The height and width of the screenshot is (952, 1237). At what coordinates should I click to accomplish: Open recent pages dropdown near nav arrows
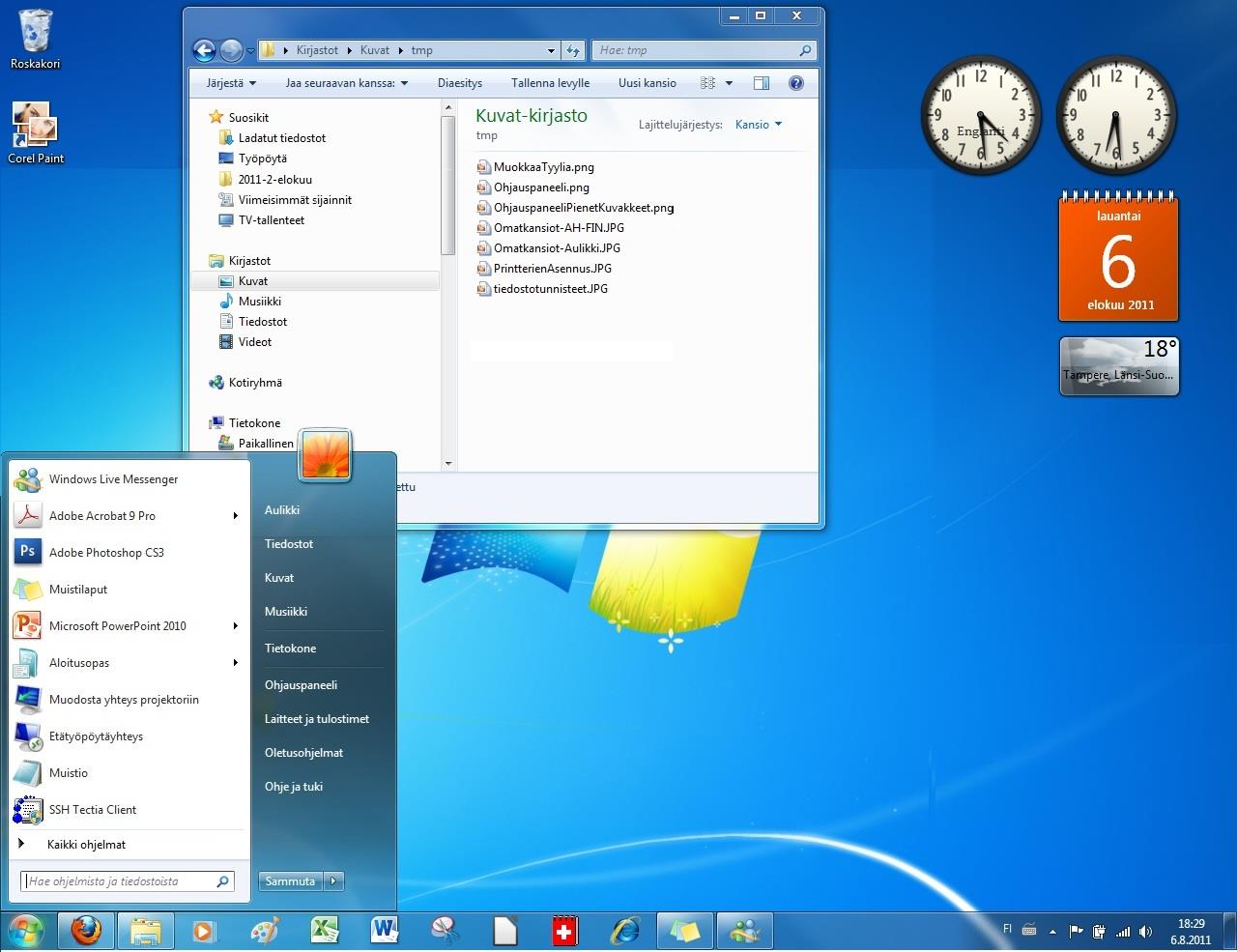(251, 50)
